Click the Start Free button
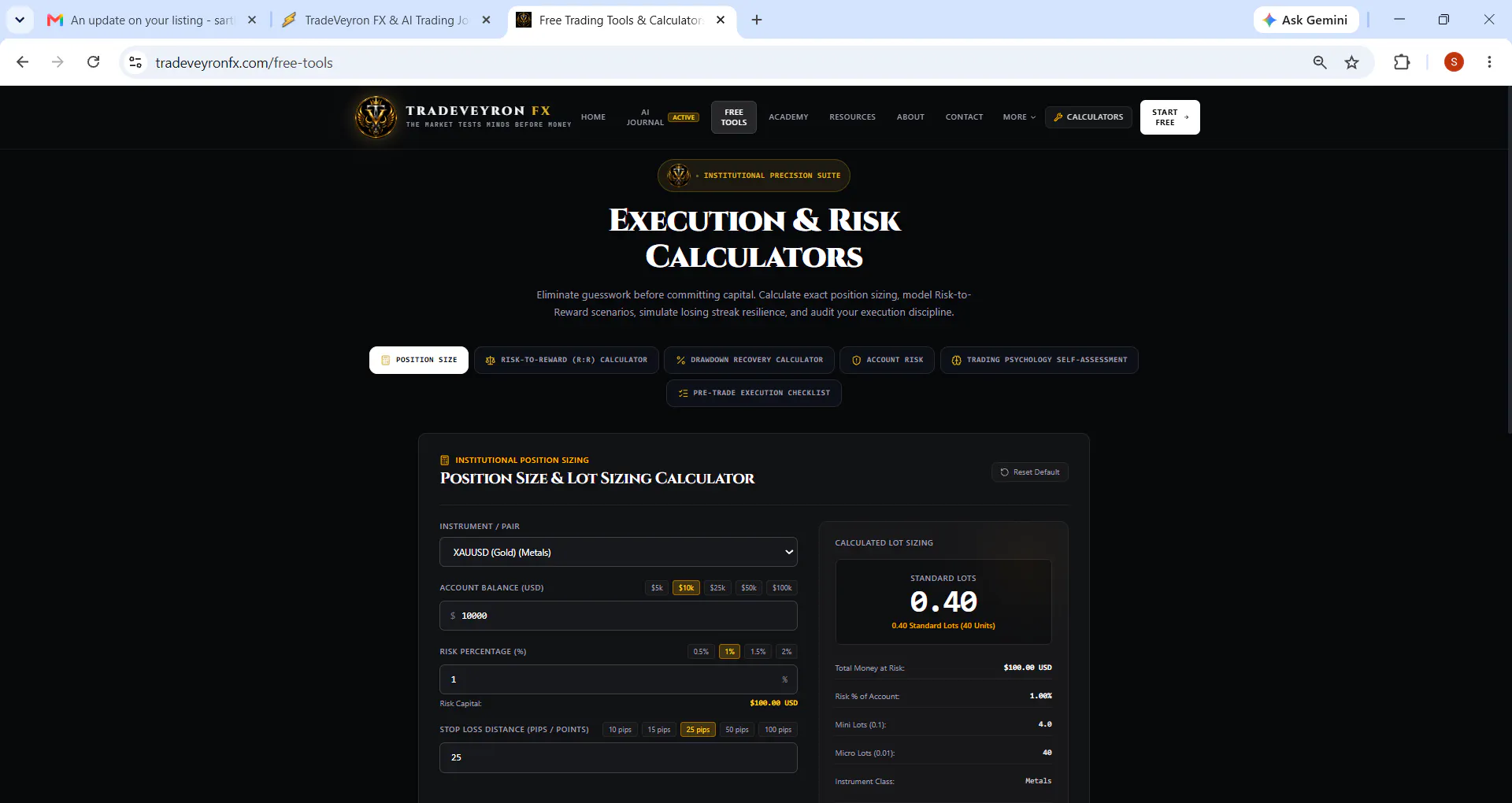The image size is (1512, 803). [x=1170, y=117]
